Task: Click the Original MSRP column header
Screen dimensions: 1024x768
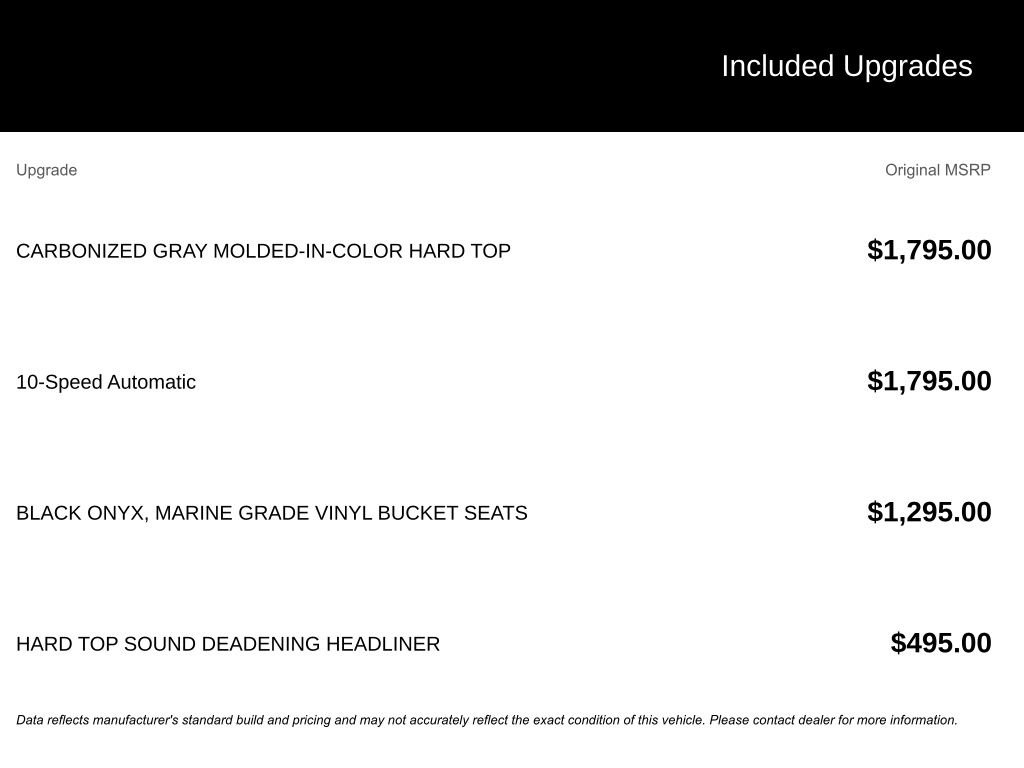Action: (x=937, y=170)
